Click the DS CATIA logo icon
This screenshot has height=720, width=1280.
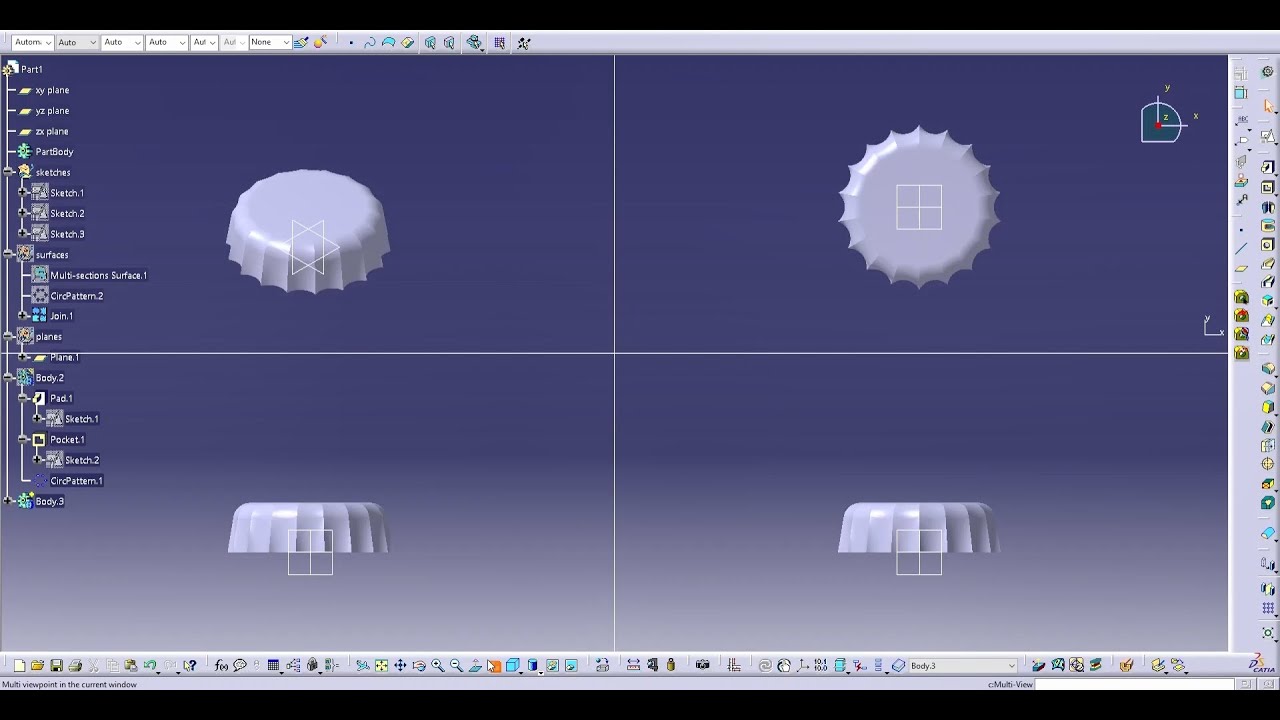click(1263, 664)
